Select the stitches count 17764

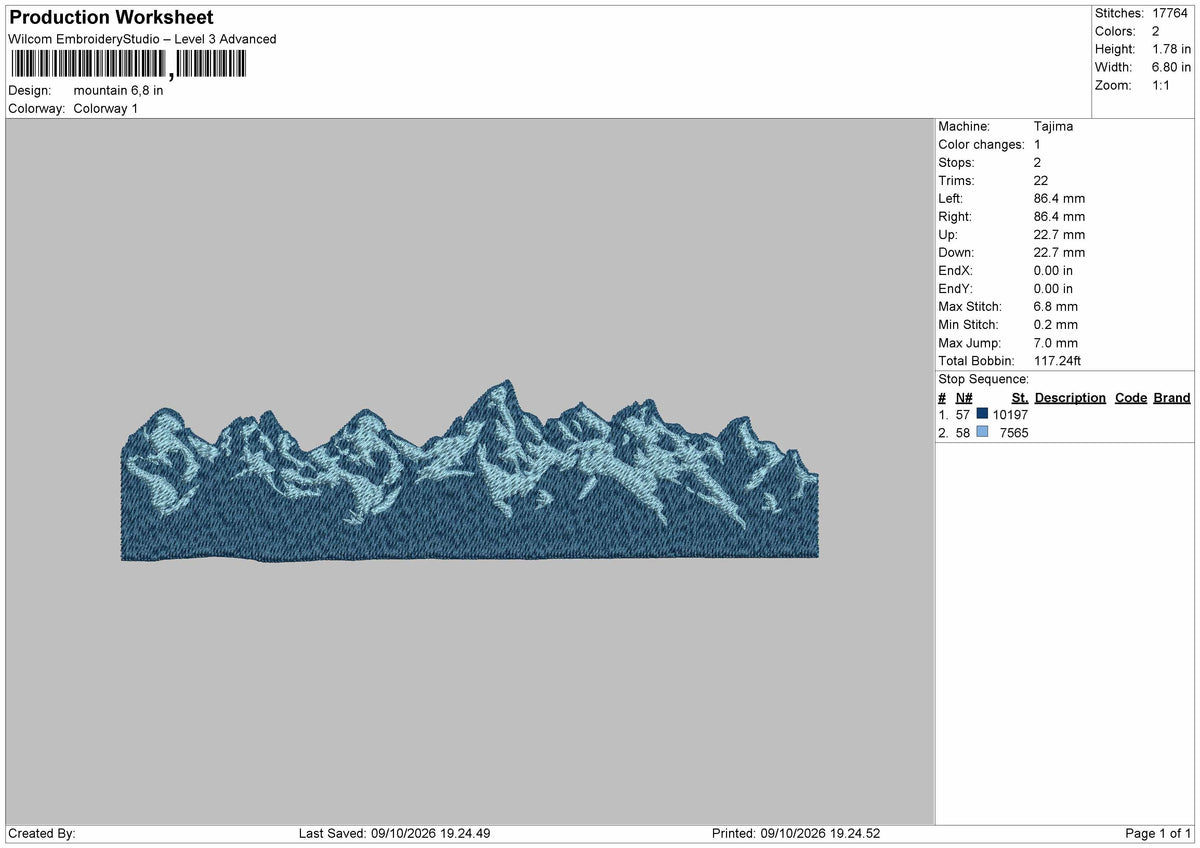[x=1171, y=13]
